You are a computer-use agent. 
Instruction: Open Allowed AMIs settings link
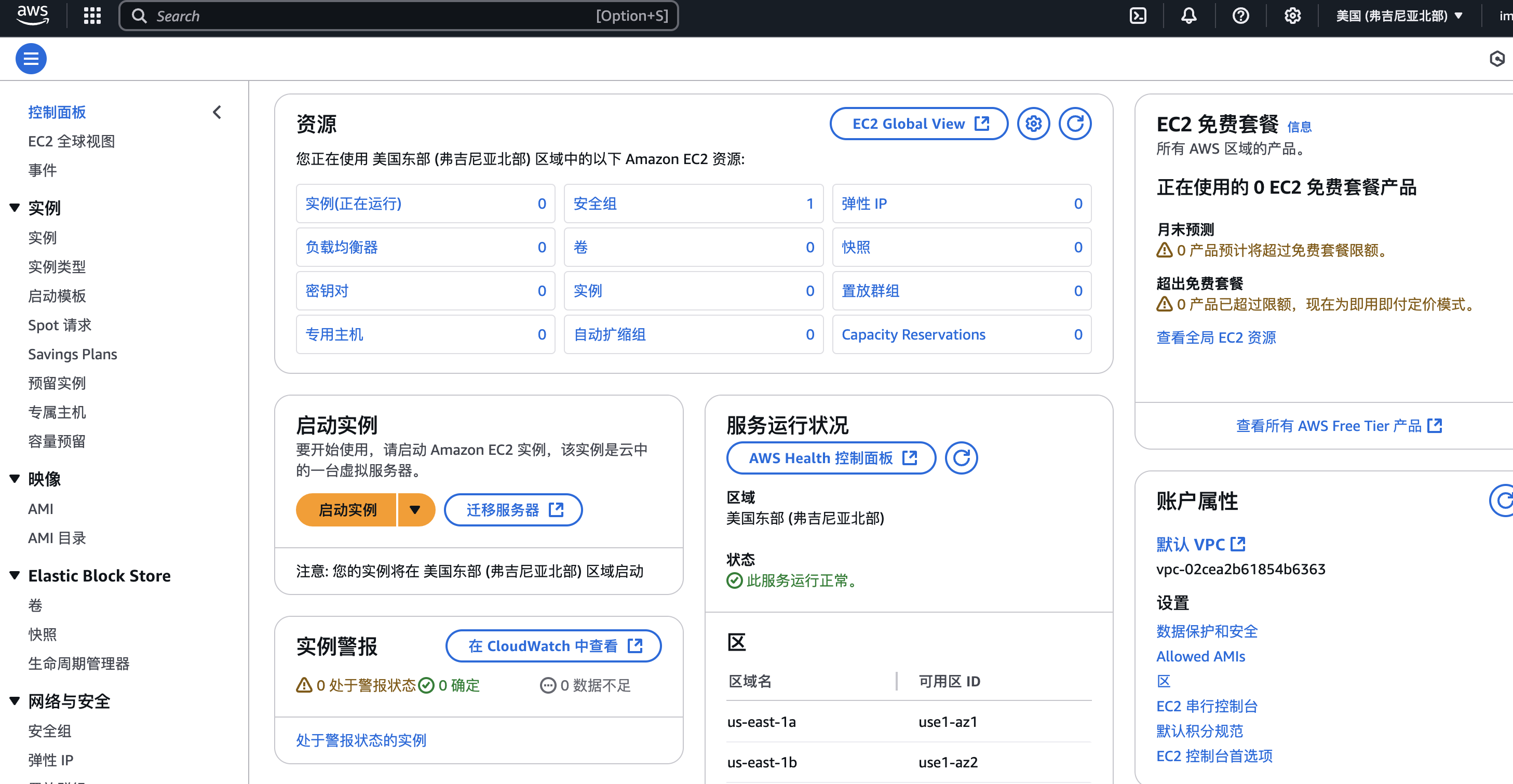(1200, 657)
